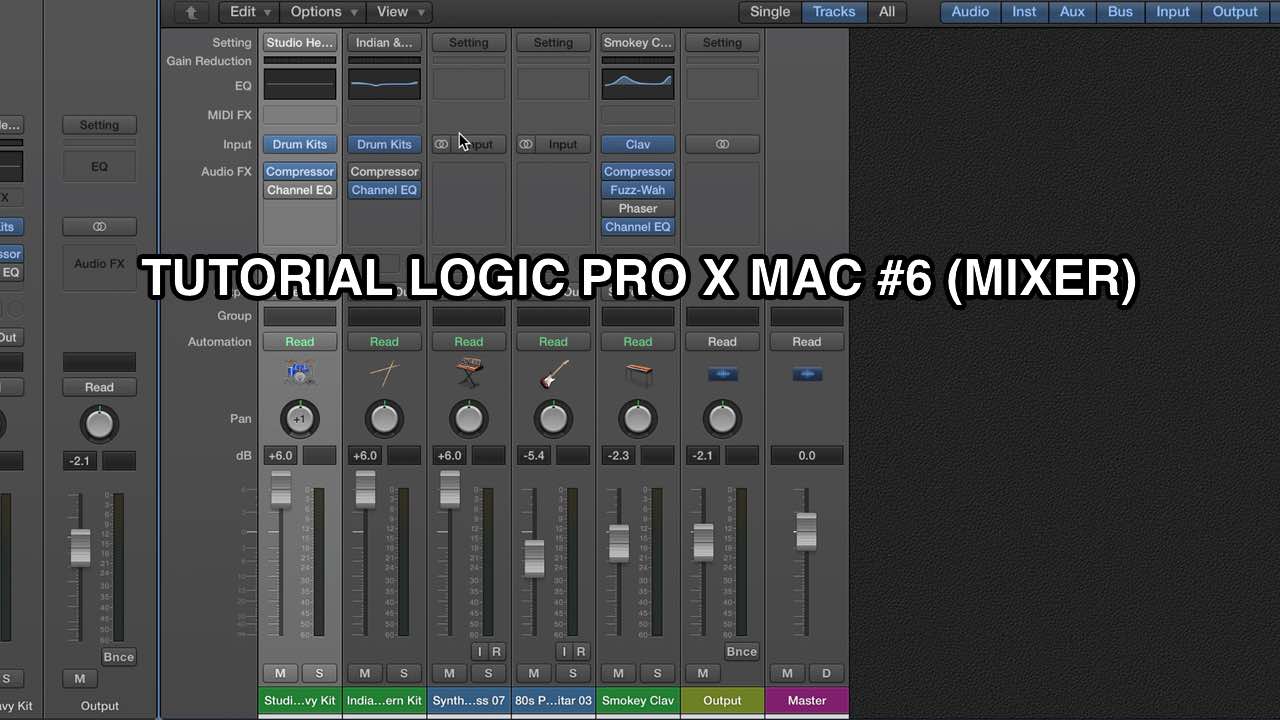Mute the Smokey Clav channel

tap(617, 673)
